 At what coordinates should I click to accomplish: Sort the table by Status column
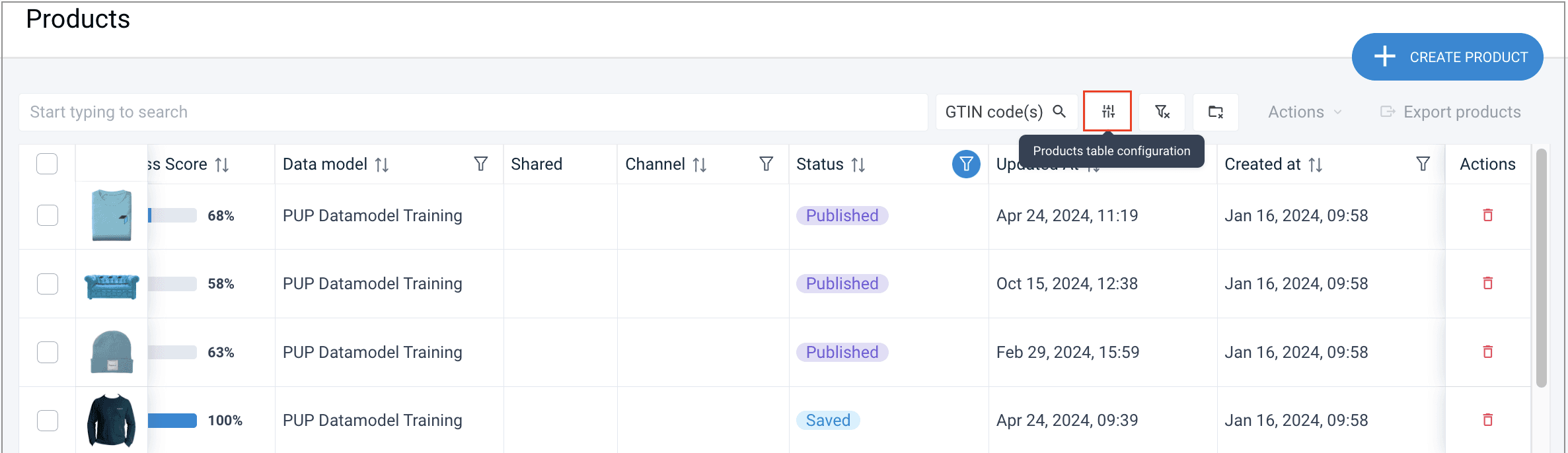tap(858, 164)
